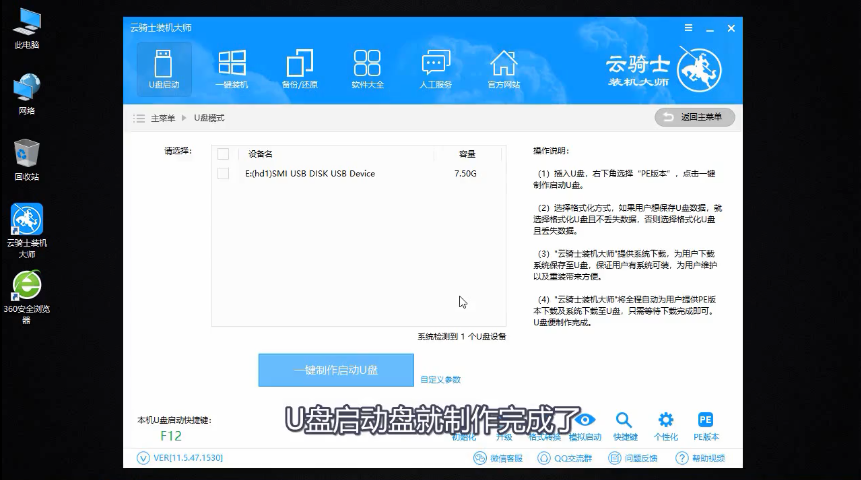Click the 返回主菜单 button
Image resolution: width=861 pixels, height=480 pixels.
[x=695, y=117]
